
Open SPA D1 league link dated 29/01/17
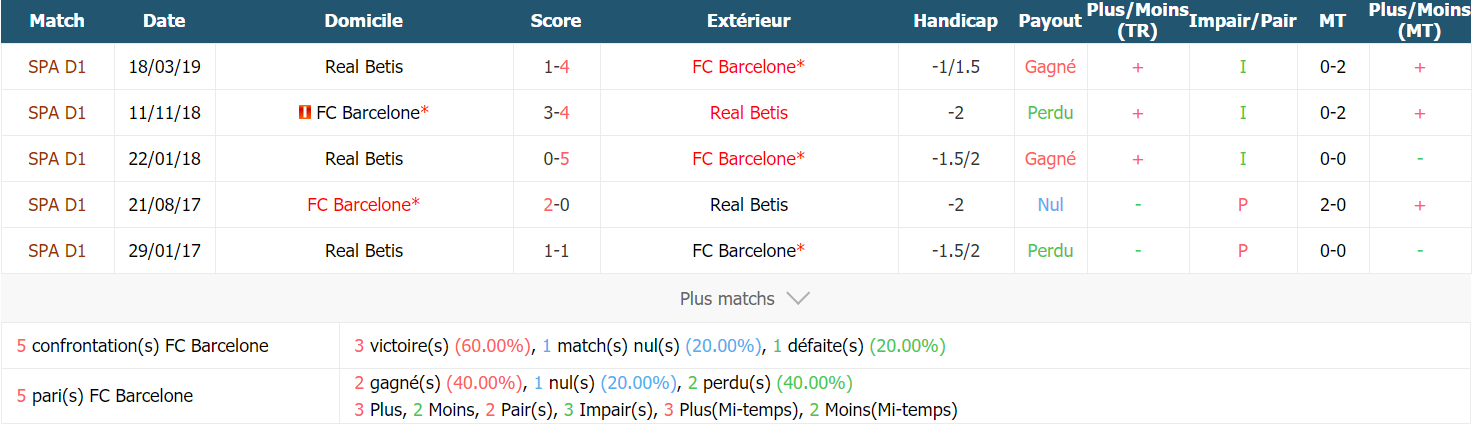(x=57, y=251)
